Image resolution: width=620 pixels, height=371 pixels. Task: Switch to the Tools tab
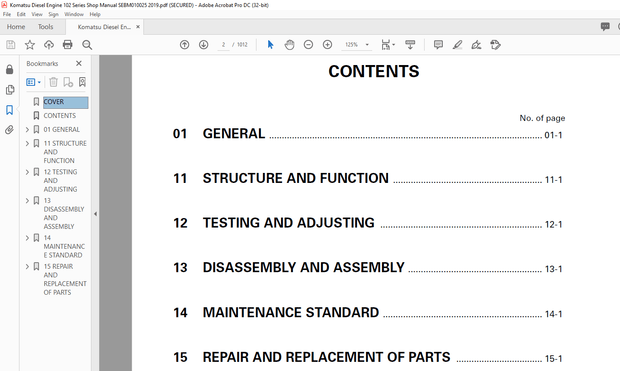(45, 26)
